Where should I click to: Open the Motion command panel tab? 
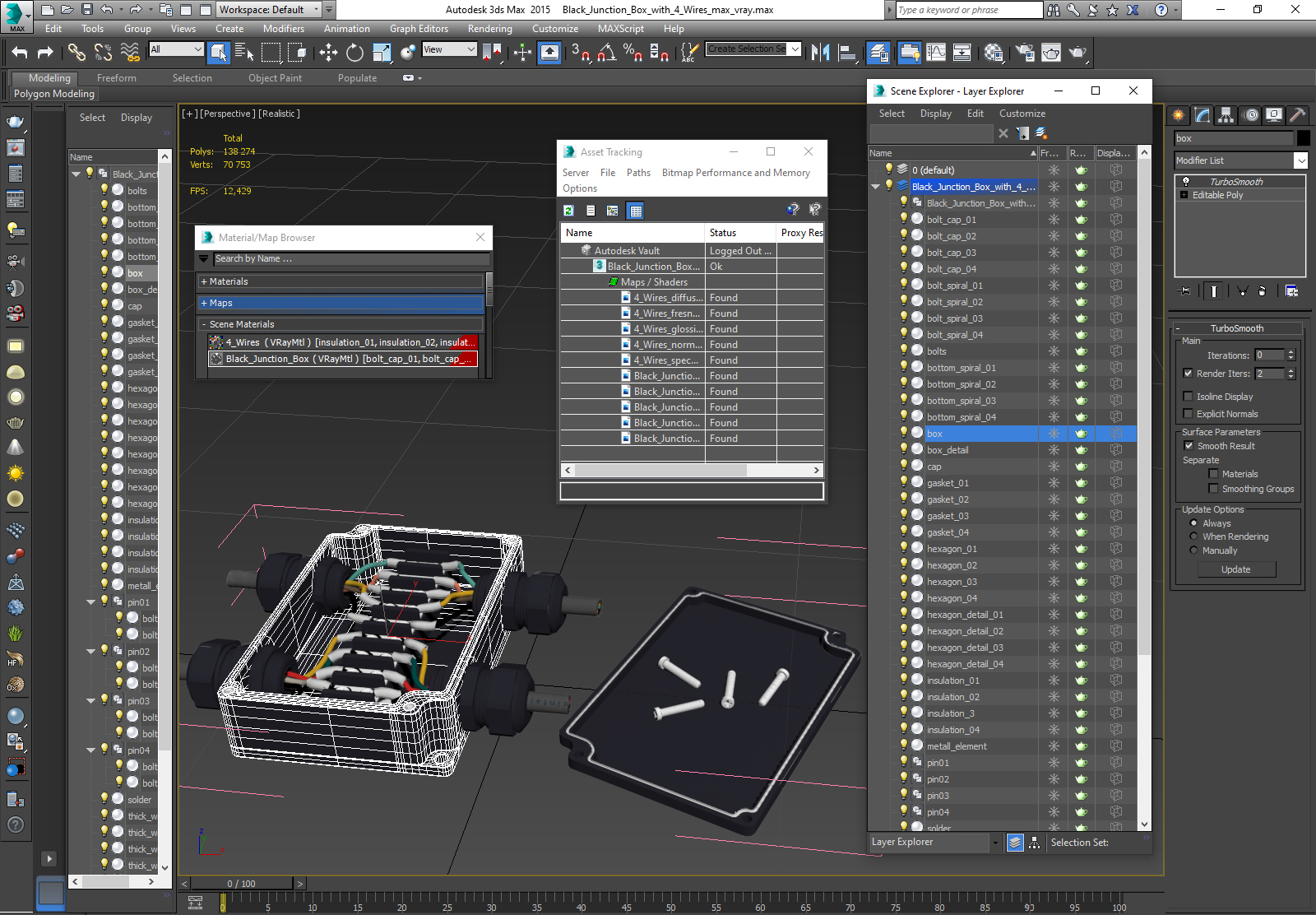pos(1251,115)
